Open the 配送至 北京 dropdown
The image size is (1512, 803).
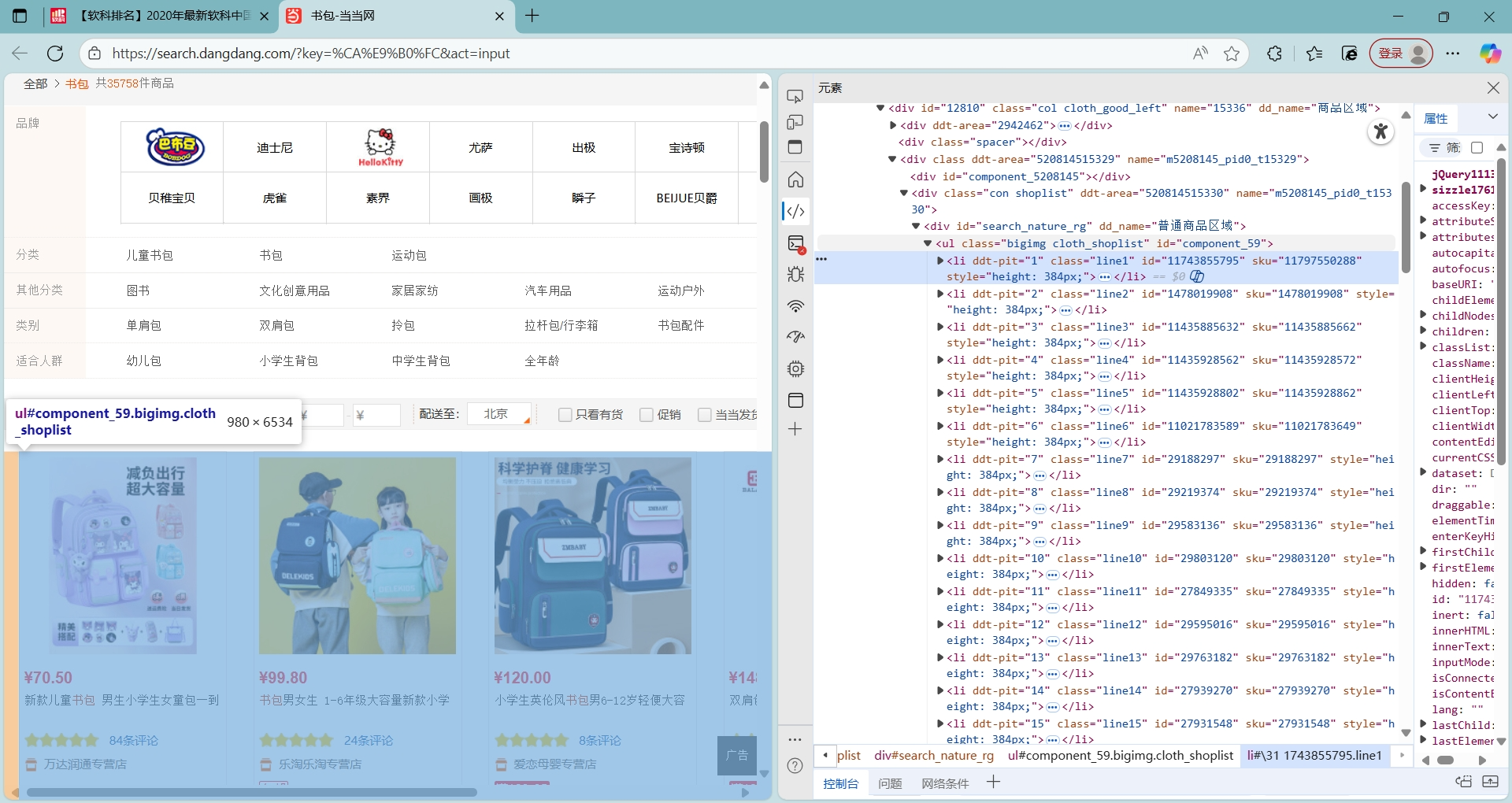coord(499,414)
